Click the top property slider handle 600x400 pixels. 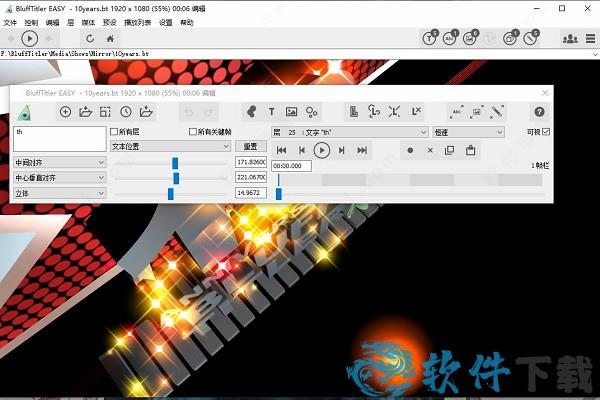point(175,162)
